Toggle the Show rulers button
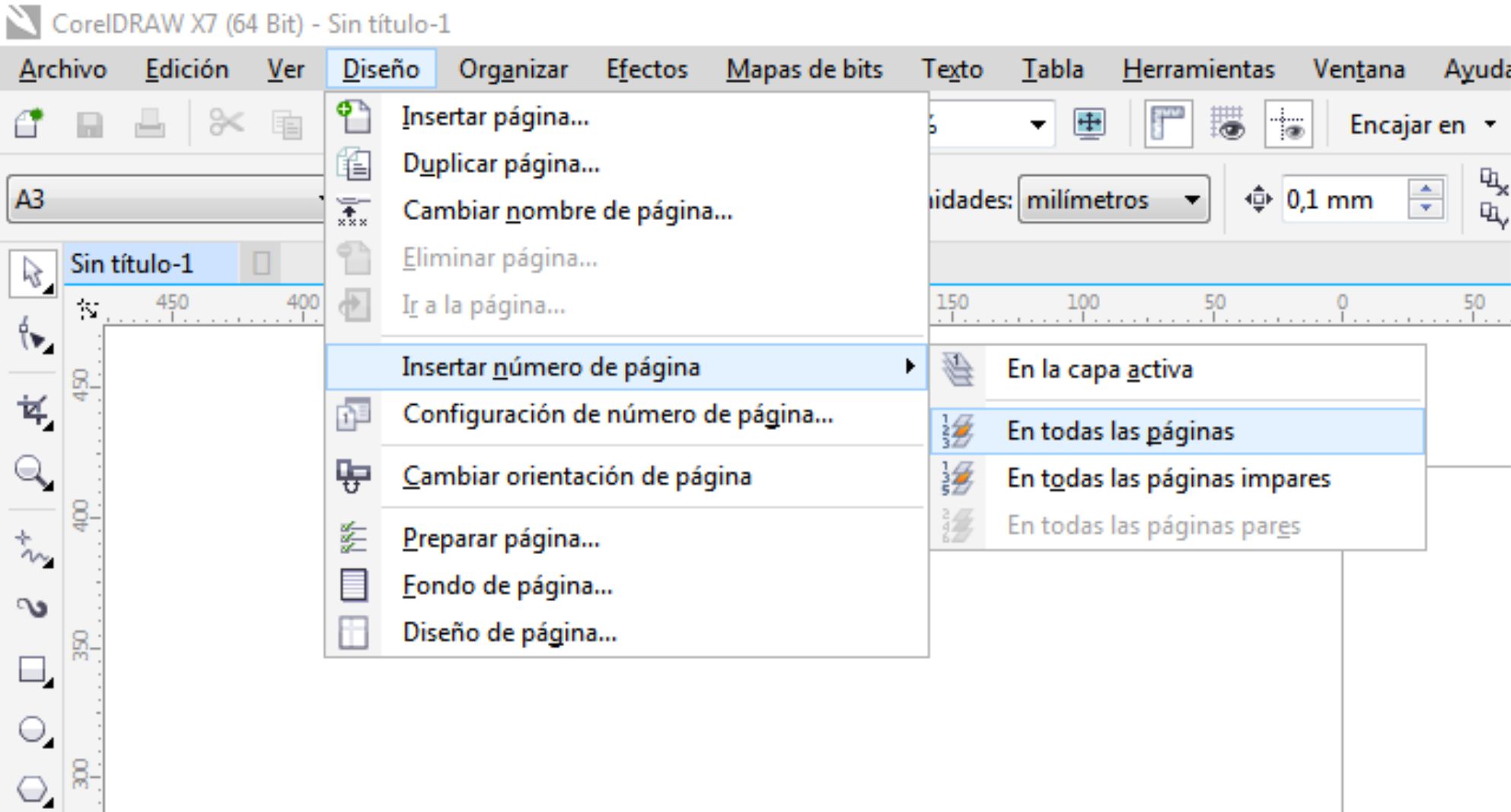This screenshot has height=812, width=1511. click(x=1168, y=123)
